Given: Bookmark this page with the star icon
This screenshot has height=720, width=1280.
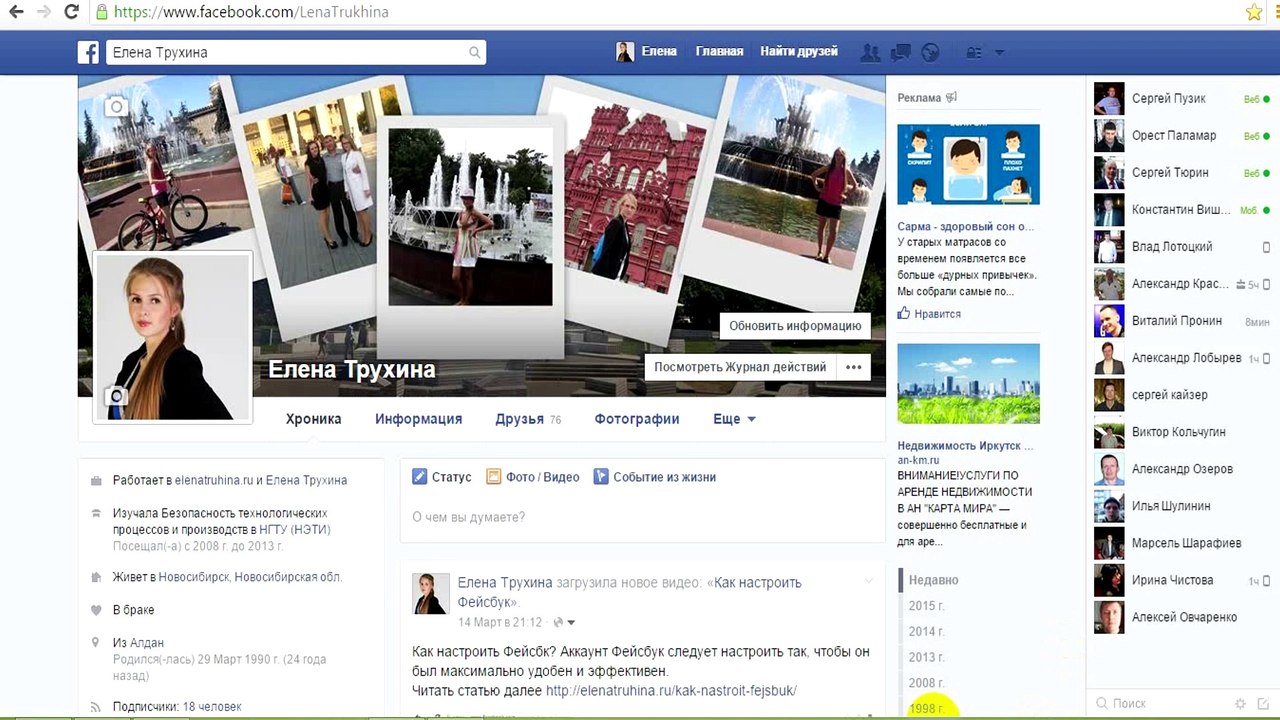Looking at the screenshot, I should [x=1254, y=12].
